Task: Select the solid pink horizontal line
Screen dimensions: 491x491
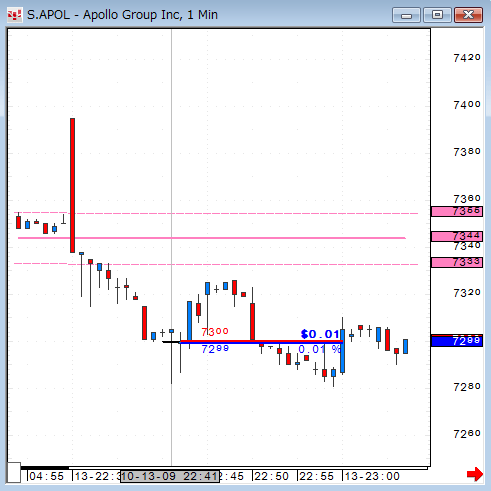Action: click(x=212, y=238)
